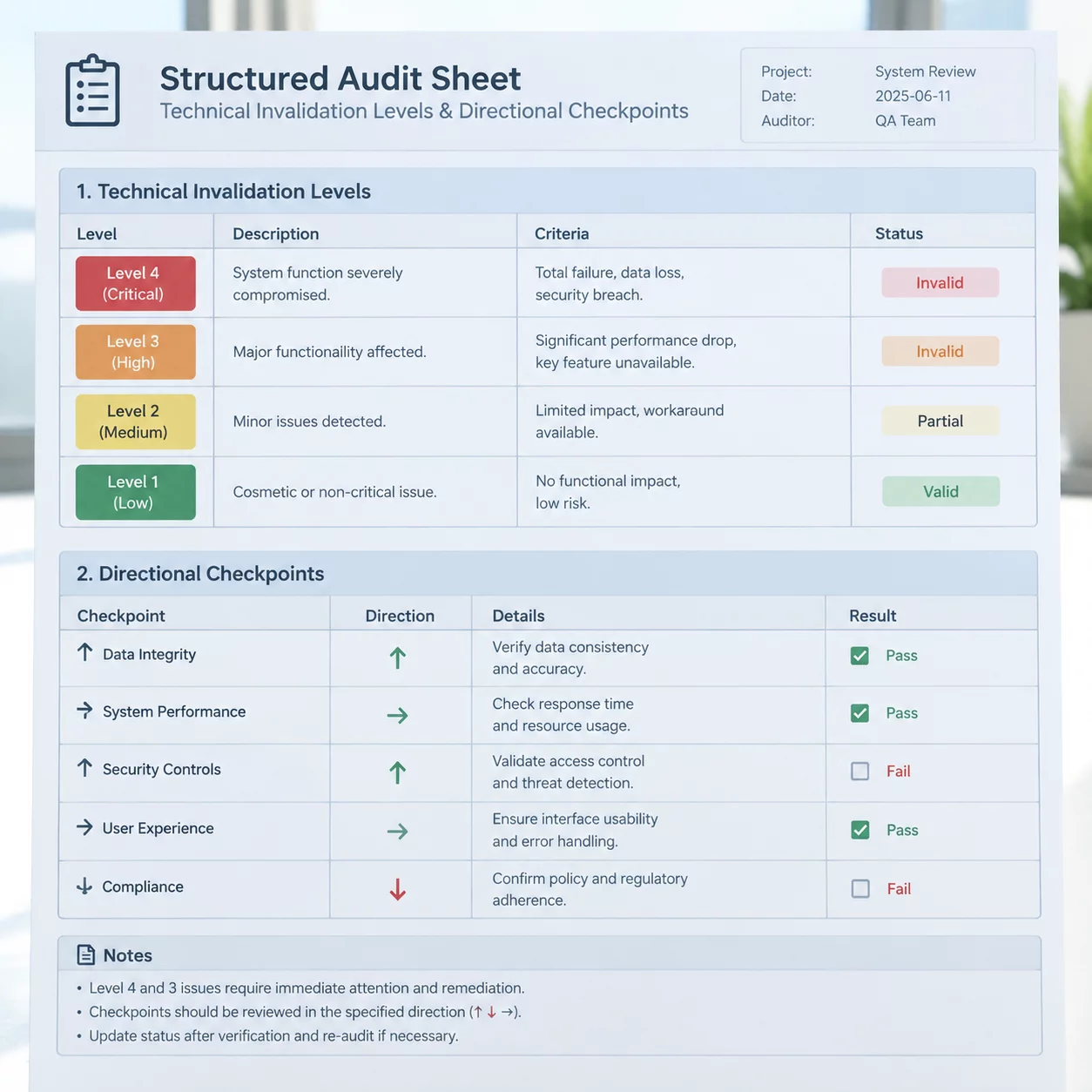Click the clipboard checklist icon beside the title
Screen dimensions: 1092x1092
tap(92, 91)
